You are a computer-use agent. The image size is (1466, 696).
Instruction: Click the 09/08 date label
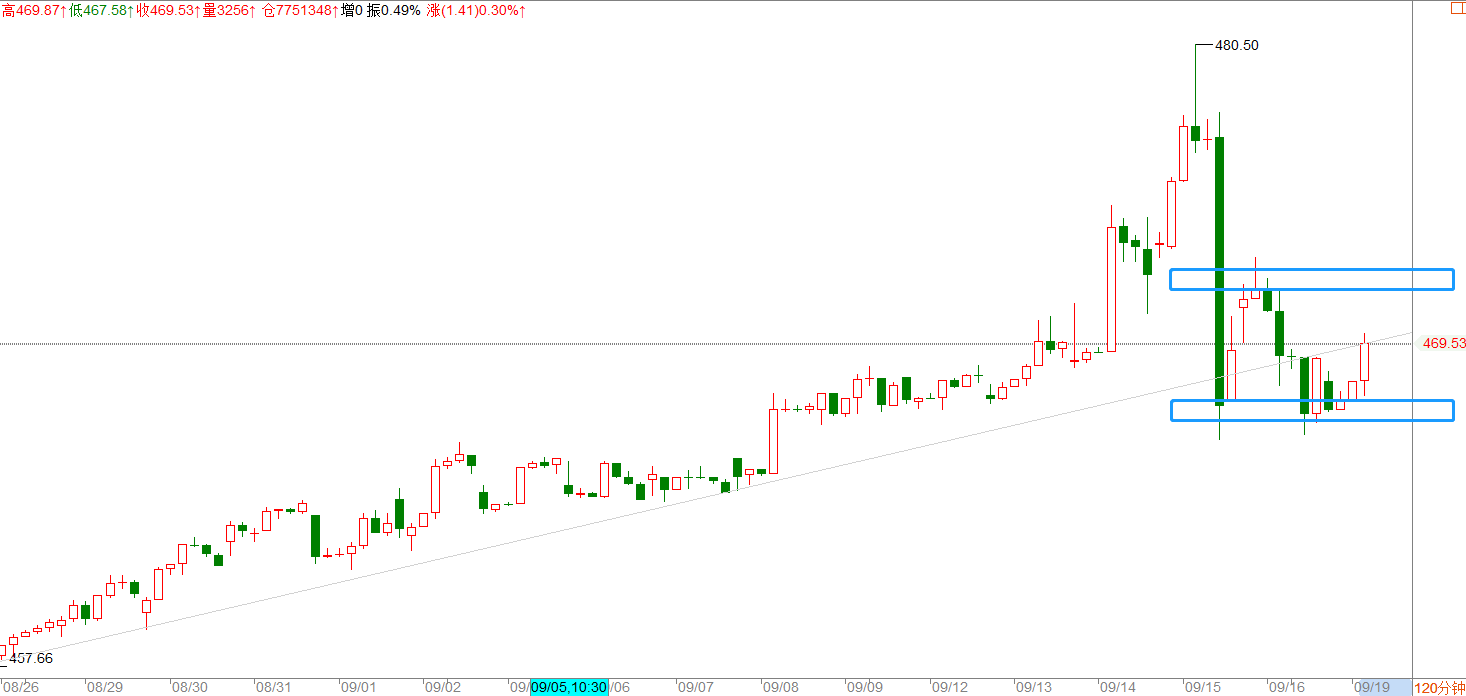coord(781,688)
